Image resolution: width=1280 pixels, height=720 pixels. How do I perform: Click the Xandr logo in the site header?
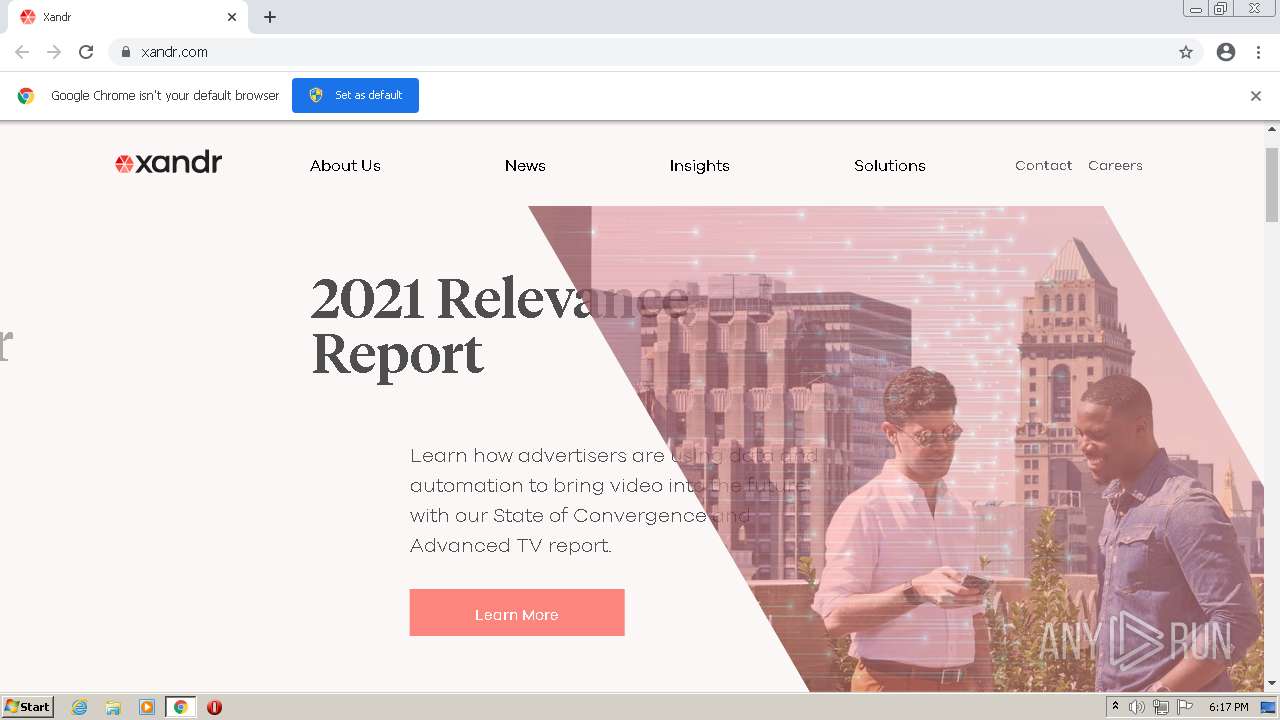click(168, 163)
